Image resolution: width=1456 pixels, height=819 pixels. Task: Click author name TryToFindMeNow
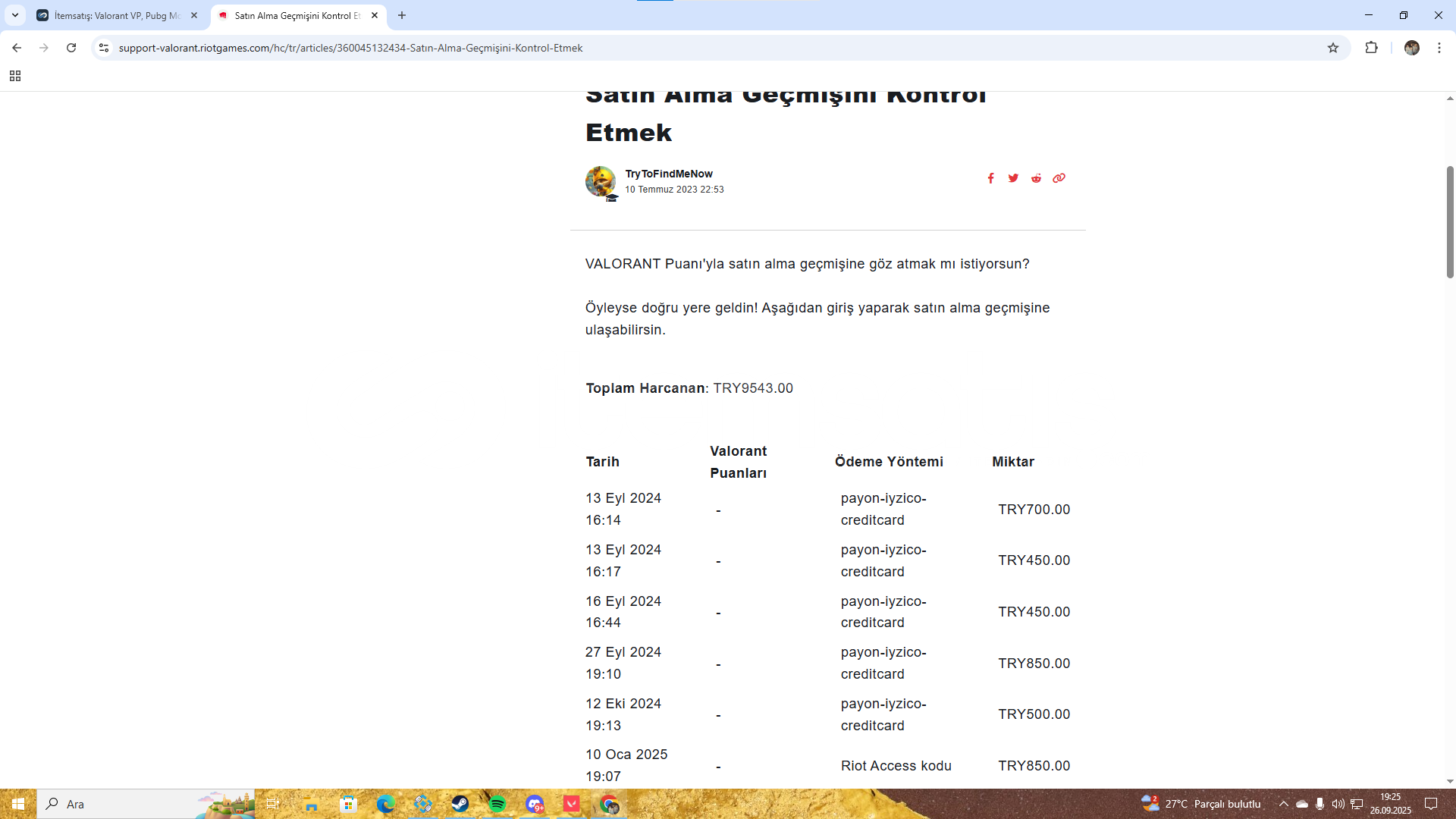[x=668, y=174]
